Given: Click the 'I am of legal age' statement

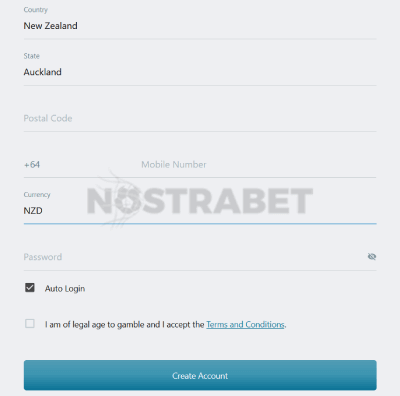Looking at the screenshot, I should pyautogui.click(x=125, y=325).
